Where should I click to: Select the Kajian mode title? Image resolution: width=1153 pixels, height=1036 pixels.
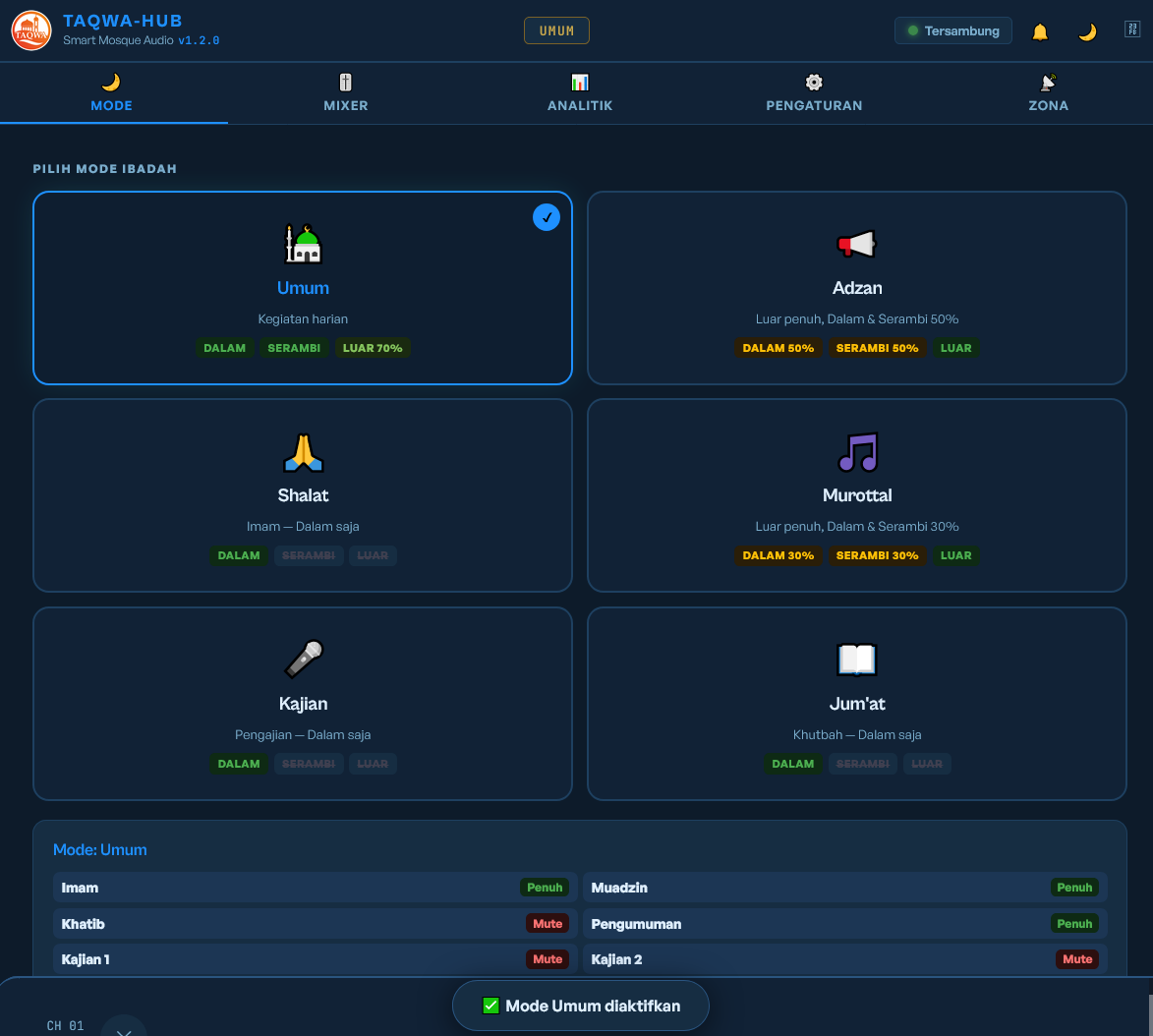pyautogui.click(x=303, y=704)
